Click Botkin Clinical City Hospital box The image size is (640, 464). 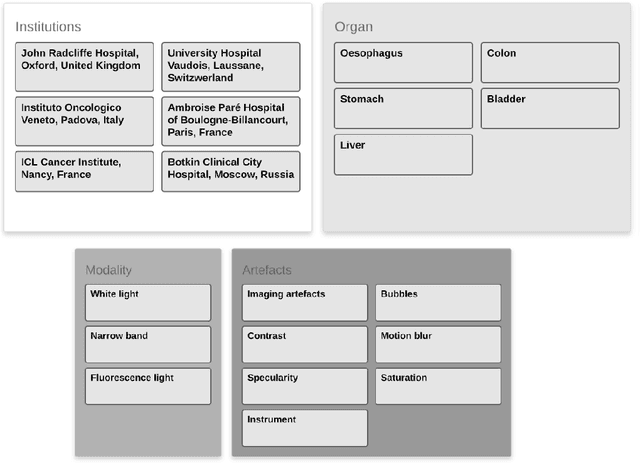[x=230, y=171]
